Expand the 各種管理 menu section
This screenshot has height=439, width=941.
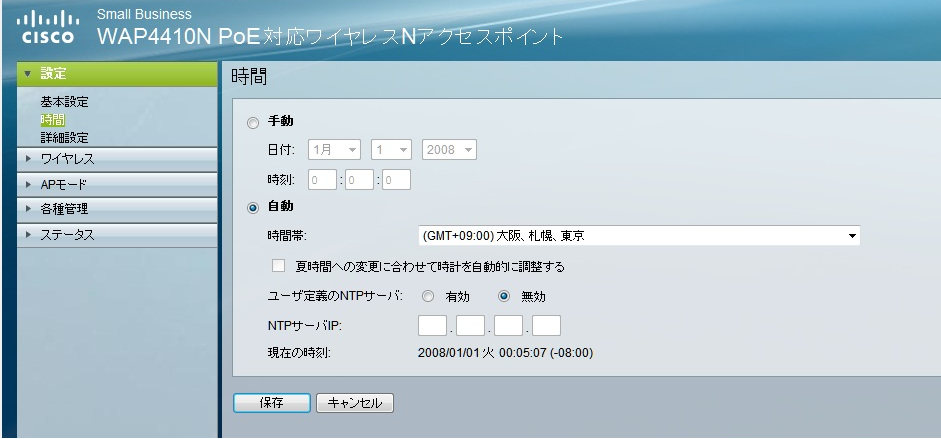pyautogui.click(x=117, y=210)
